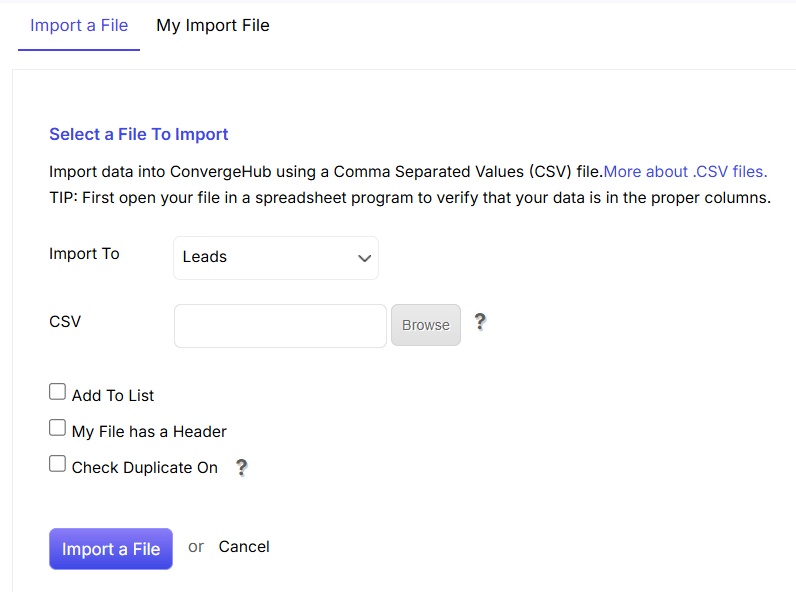Select the Import a File tab
This screenshot has width=796, height=592.
pos(79,25)
